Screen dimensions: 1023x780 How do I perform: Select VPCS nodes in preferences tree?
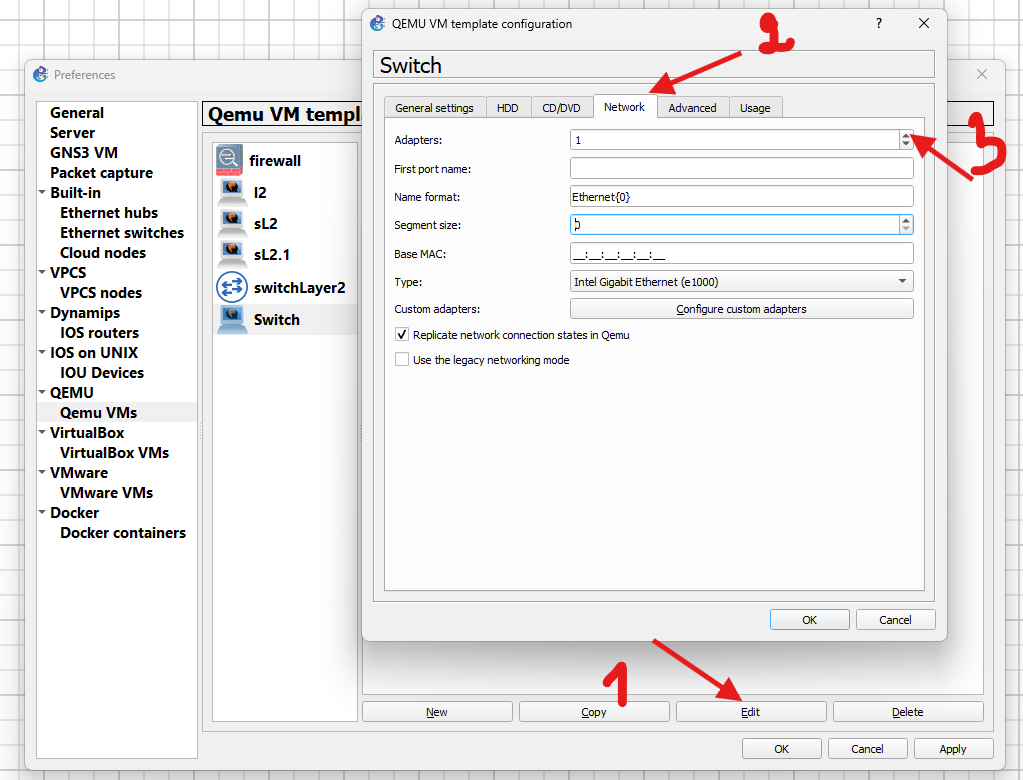click(101, 293)
